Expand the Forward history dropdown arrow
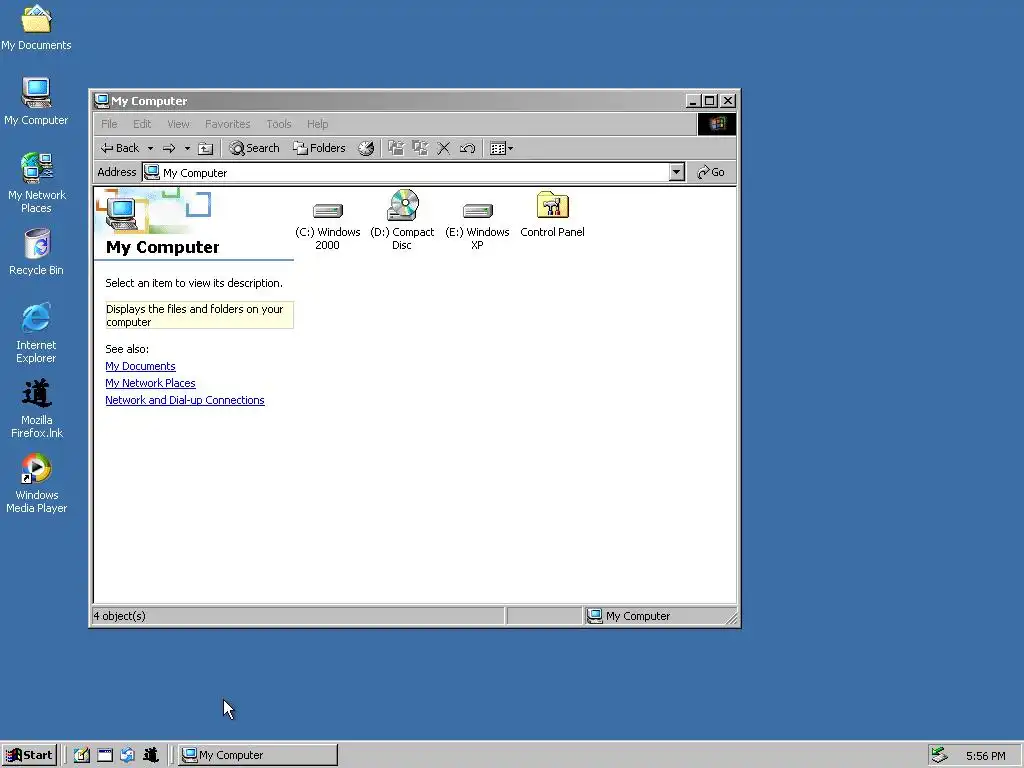This screenshot has width=1024, height=768. click(x=187, y=148)
